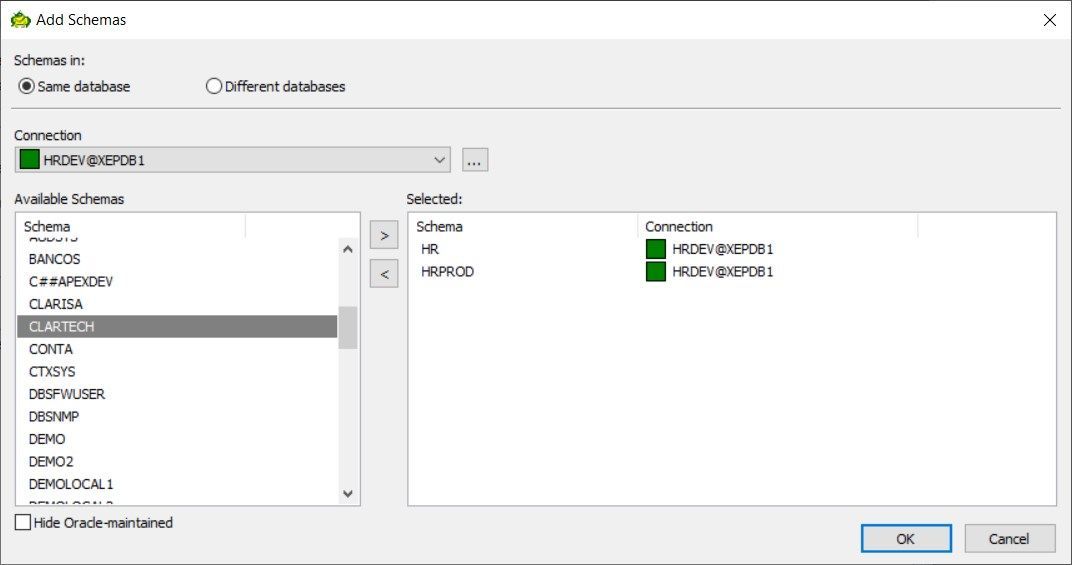Click Connection column header in Selected list

coord(778,226)
